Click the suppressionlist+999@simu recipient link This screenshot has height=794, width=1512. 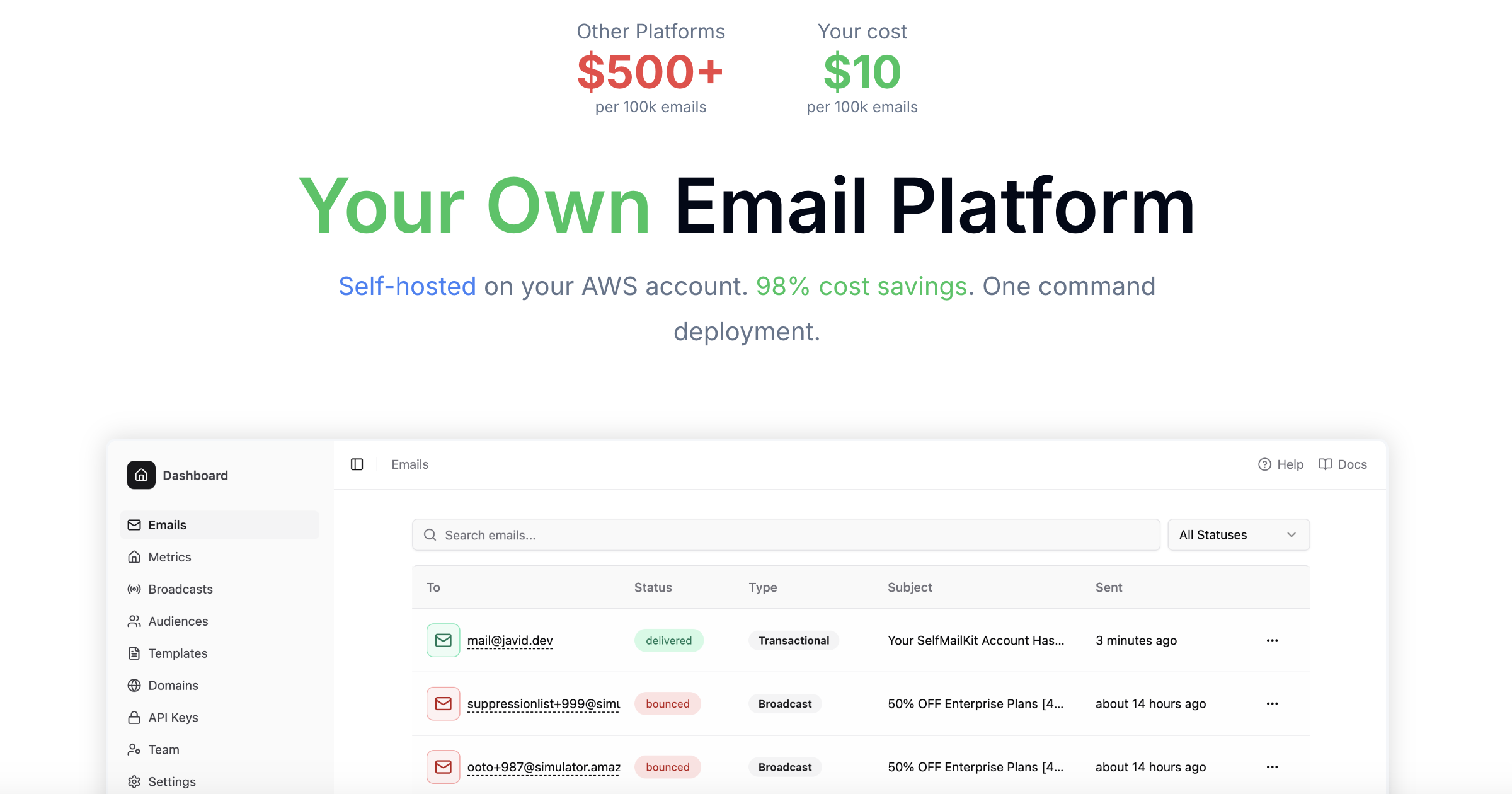coord(544,704)
